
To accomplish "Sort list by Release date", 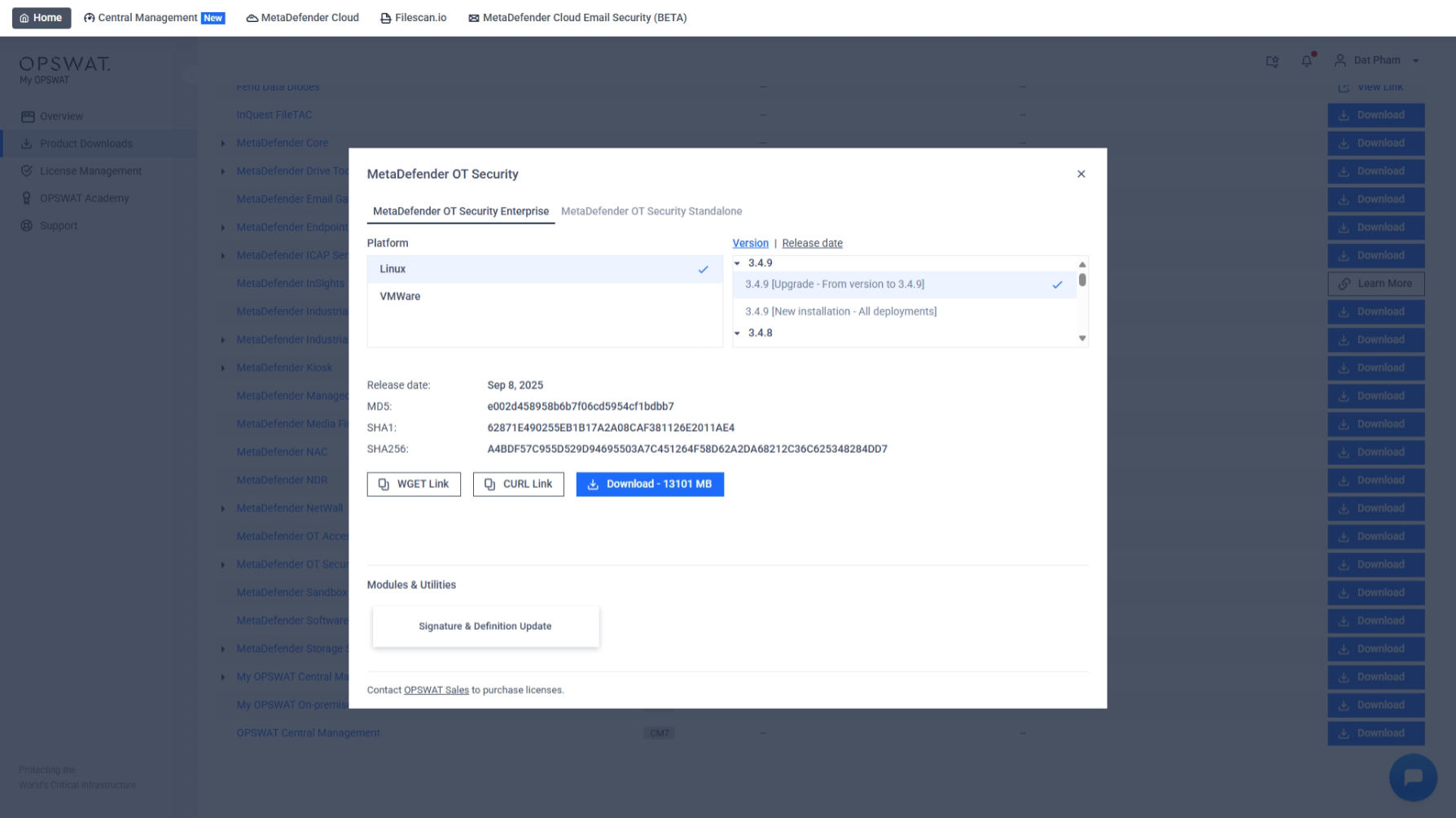I will pos(812,243).
